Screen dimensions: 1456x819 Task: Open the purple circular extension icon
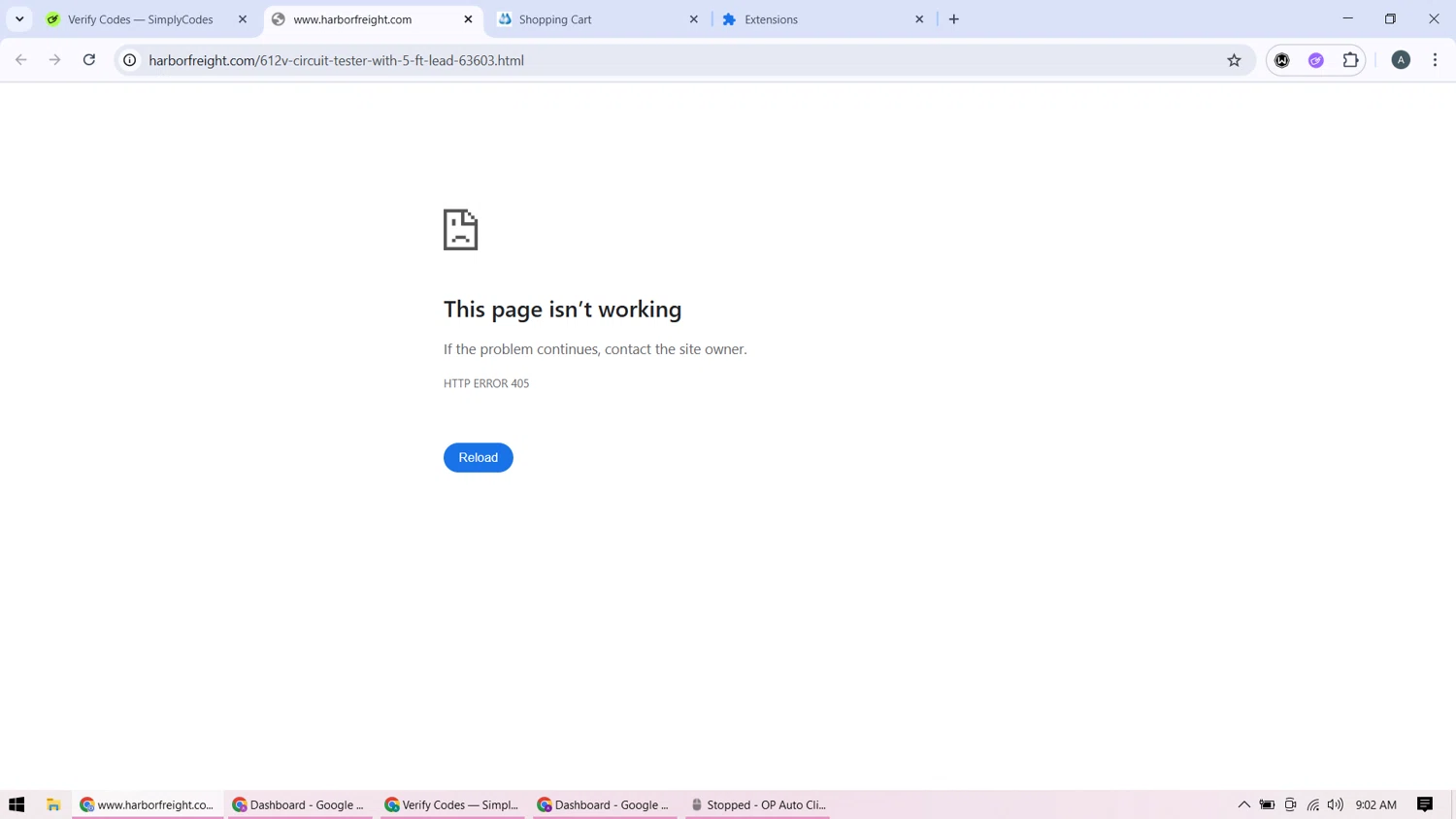[x=1316, y=60]
